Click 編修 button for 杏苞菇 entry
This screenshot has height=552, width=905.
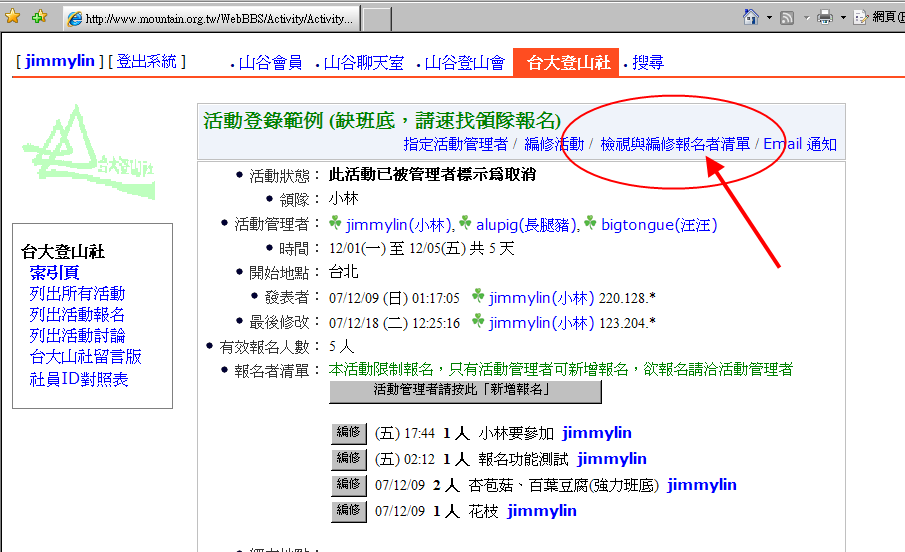[349, 485]
